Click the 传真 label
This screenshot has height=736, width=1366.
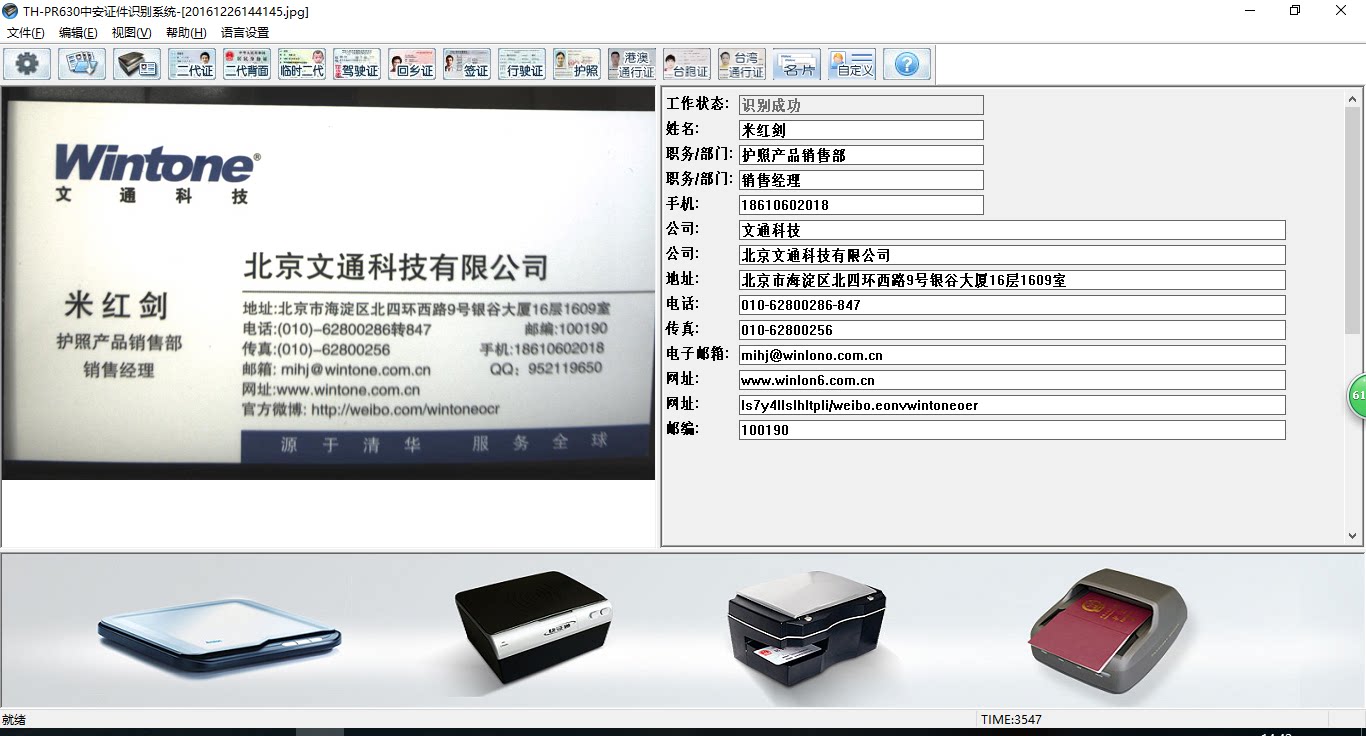pos(683,329)
